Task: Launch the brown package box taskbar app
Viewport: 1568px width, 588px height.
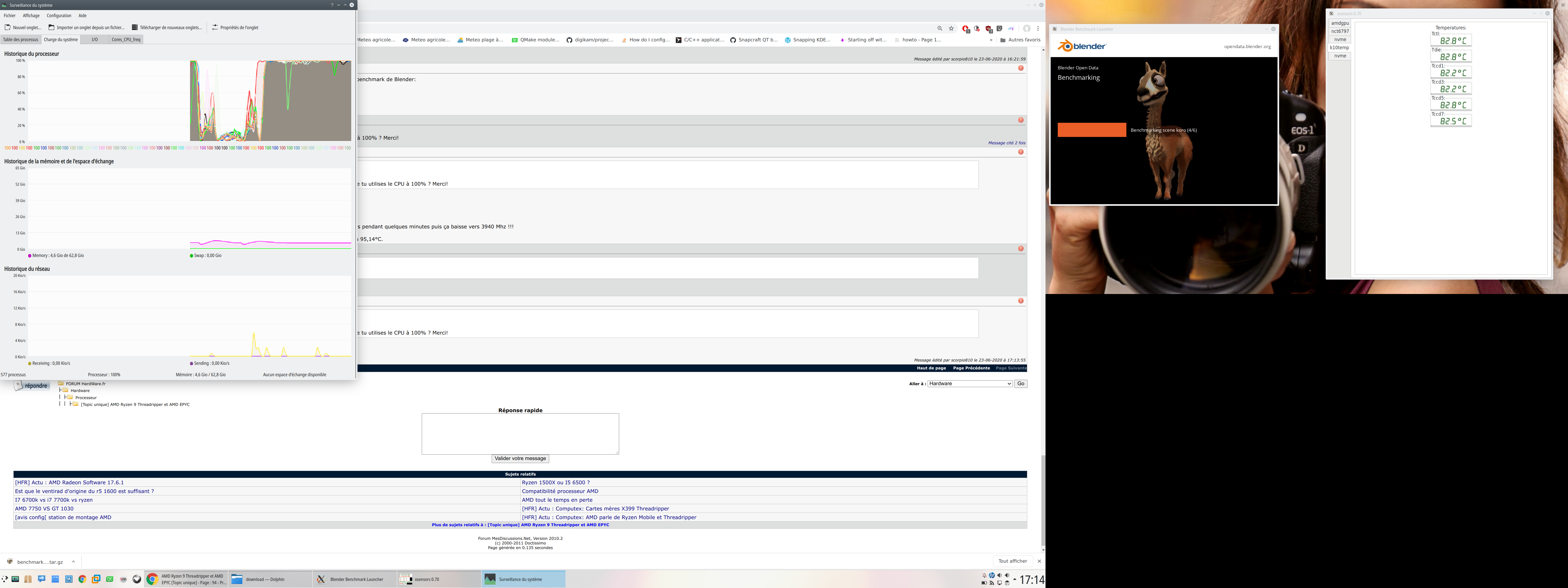Action: pyautogui.click(x=28, y=580)
